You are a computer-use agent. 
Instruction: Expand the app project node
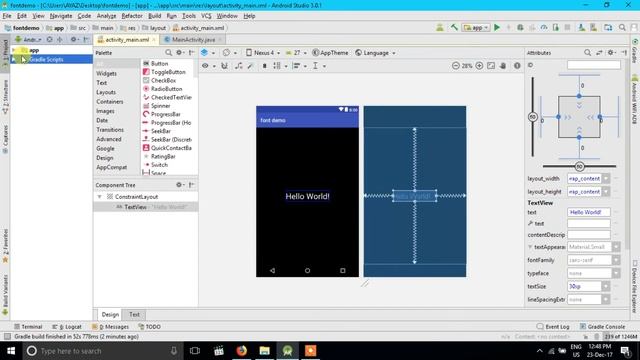(13, 50)
